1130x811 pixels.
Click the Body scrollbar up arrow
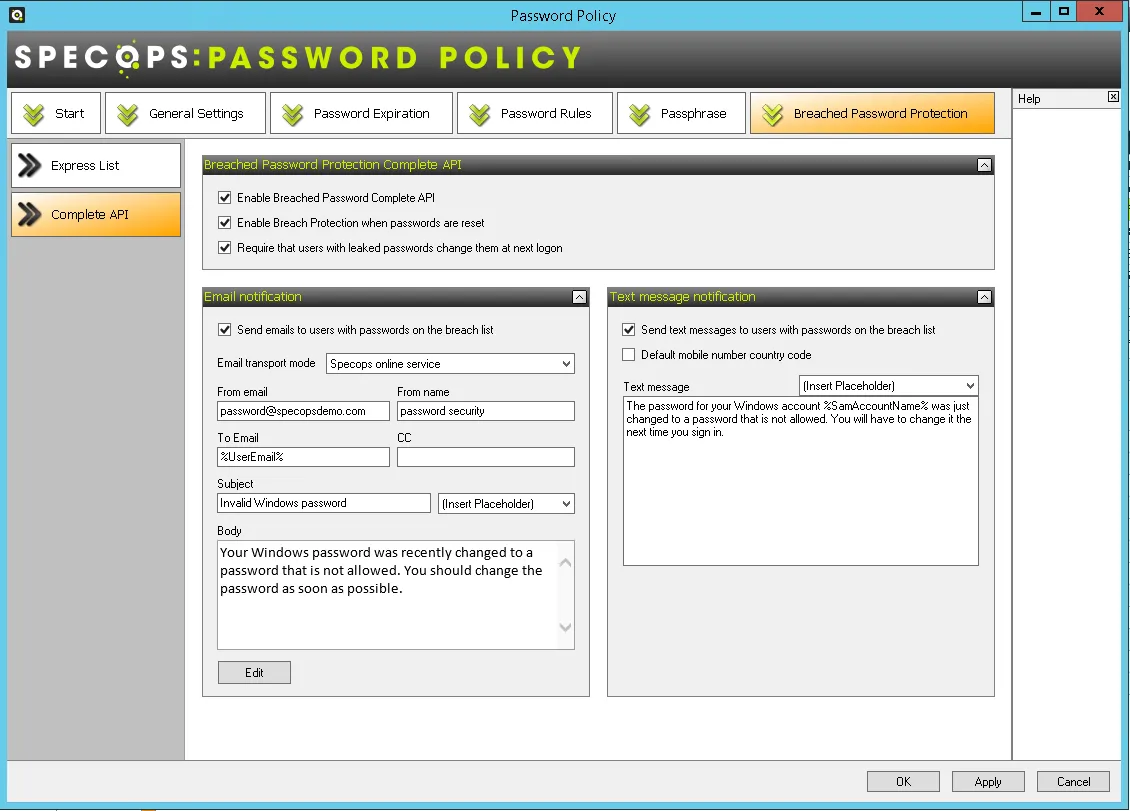click(566, 563)
